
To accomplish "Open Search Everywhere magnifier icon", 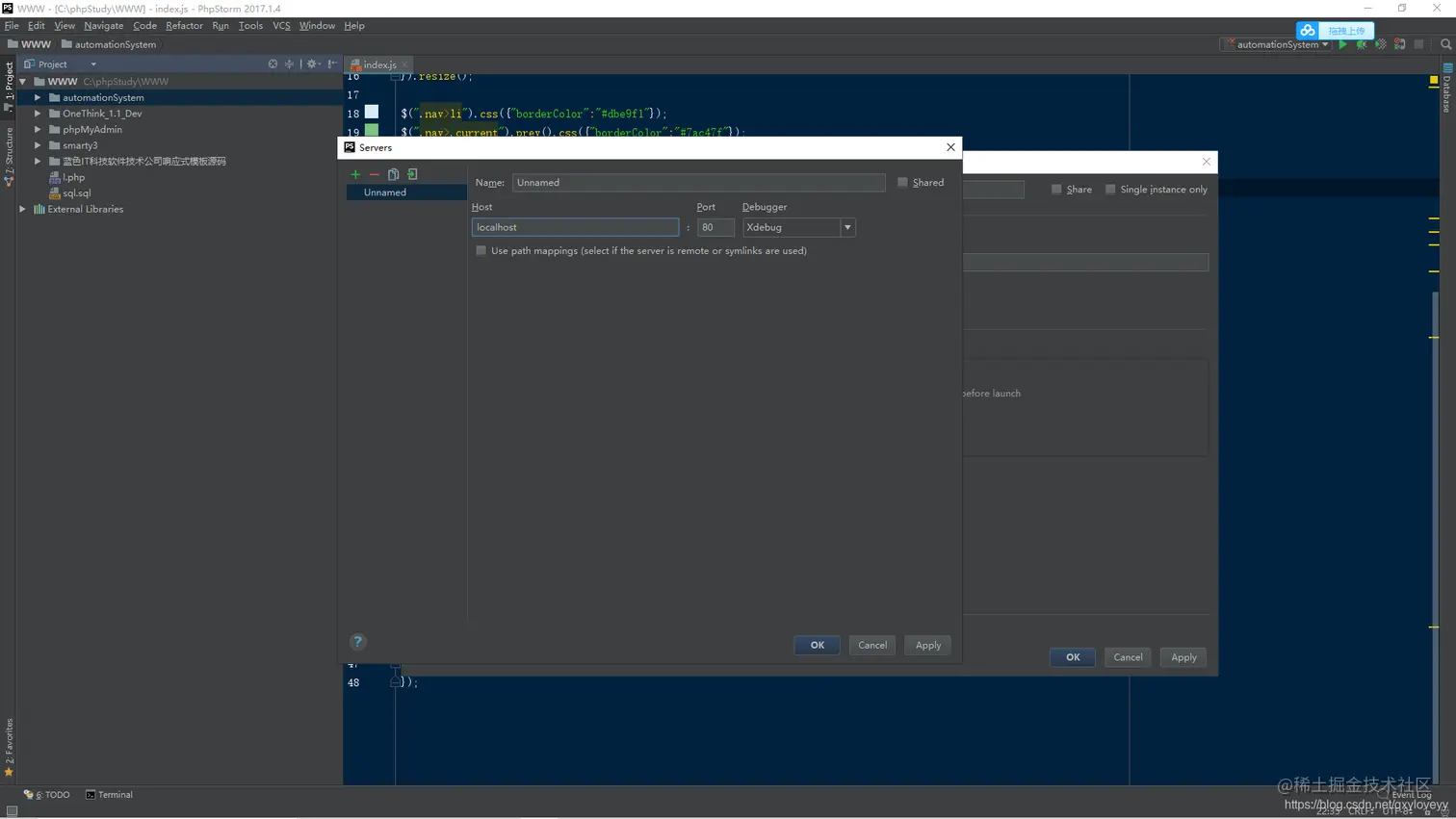I will 1445,44.
